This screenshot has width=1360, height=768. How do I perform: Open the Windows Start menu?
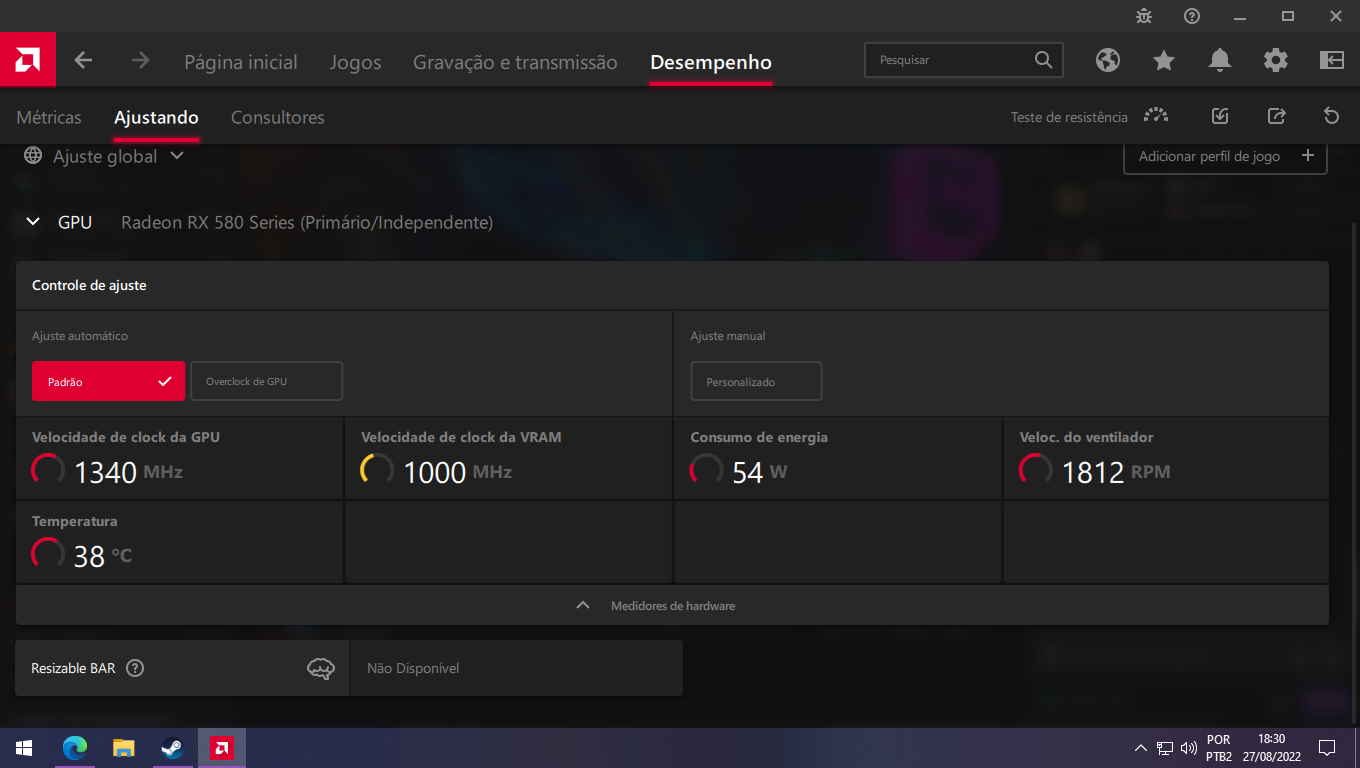point(24,748)
